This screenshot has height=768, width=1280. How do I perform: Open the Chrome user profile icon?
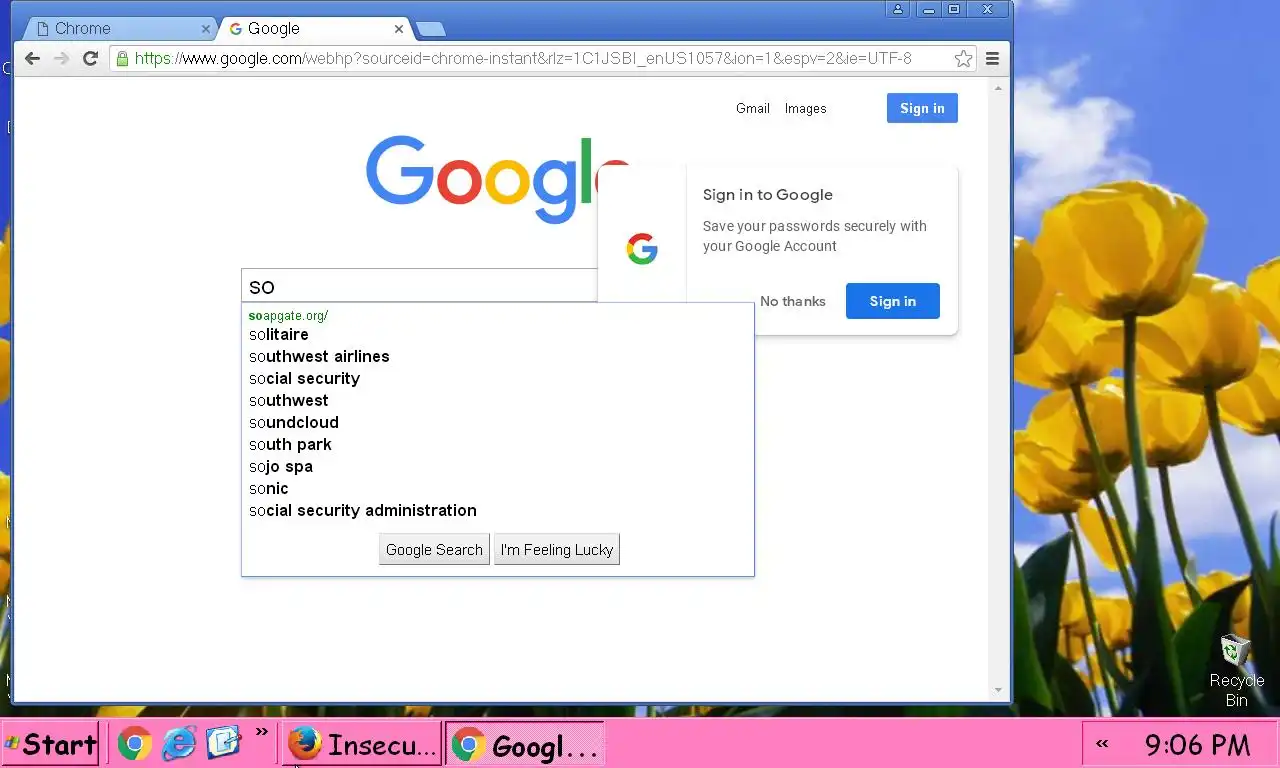pos(897,9)
